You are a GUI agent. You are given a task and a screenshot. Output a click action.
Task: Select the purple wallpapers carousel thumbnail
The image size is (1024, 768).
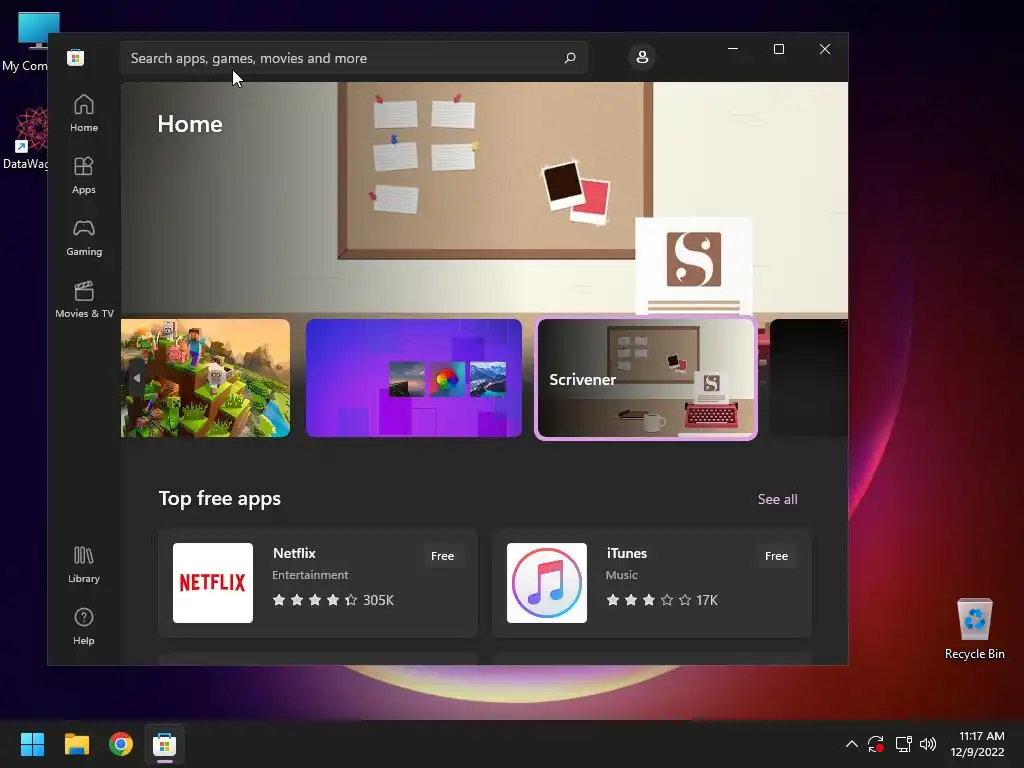(x=413, y=378)
